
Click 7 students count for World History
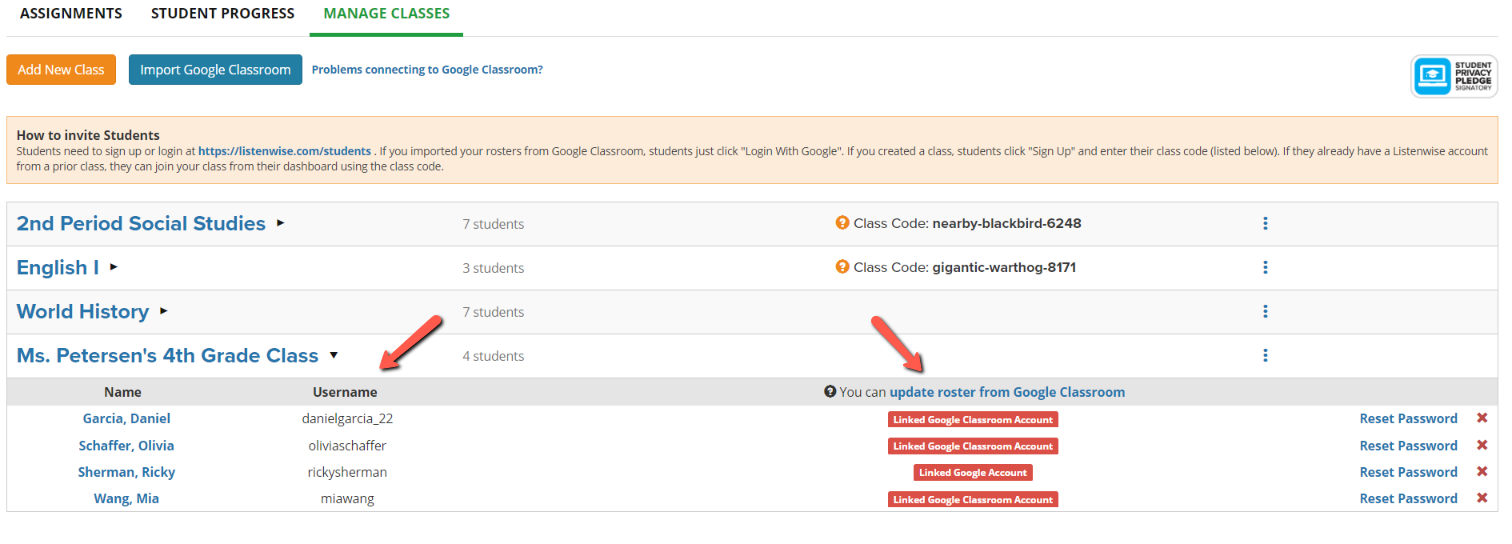tap(493, 312)
